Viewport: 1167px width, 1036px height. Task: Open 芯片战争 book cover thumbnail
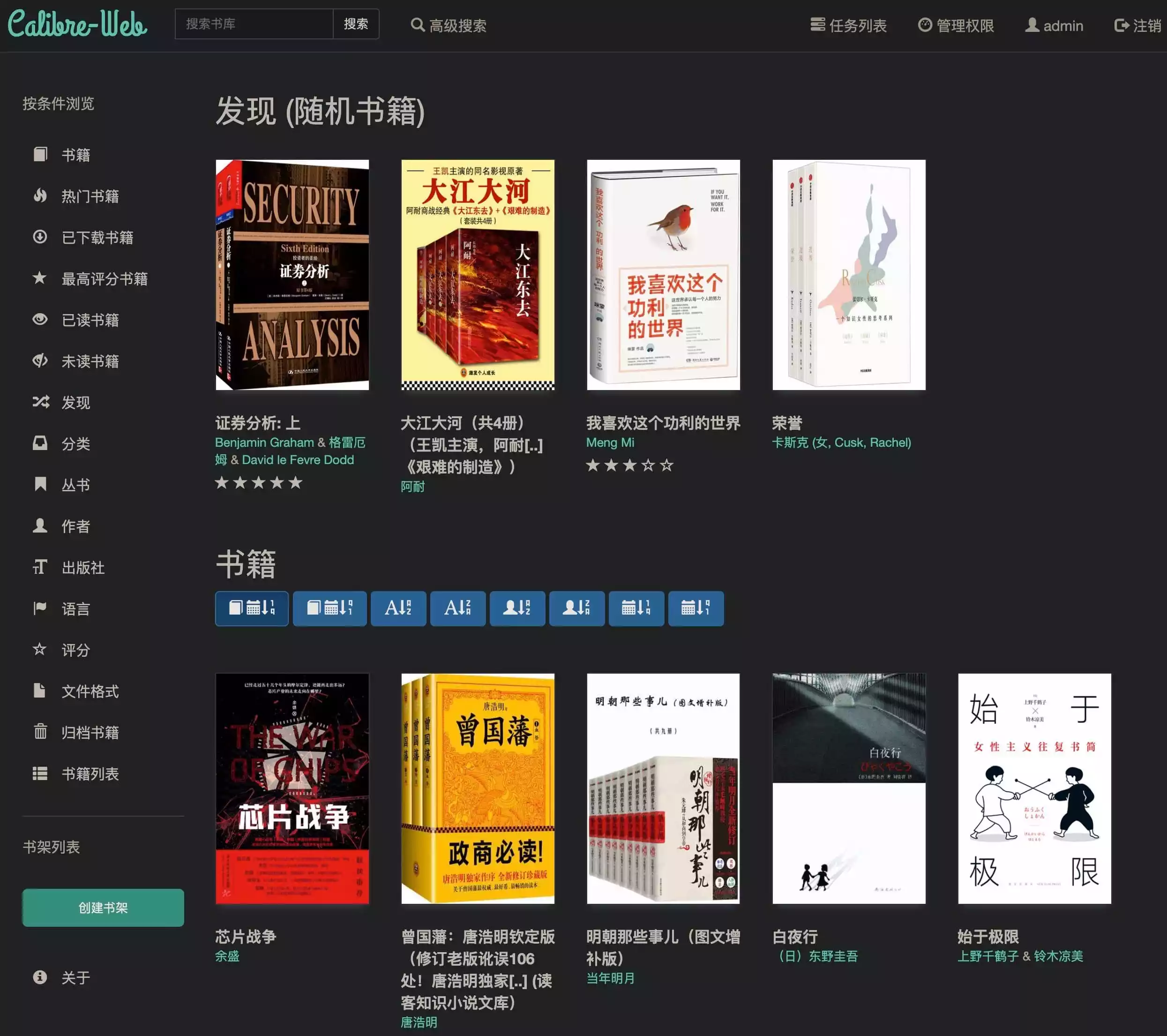click(292, 788)
